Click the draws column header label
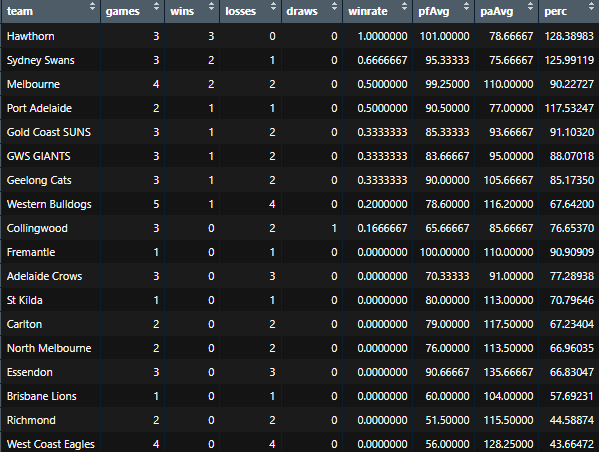 click(302, 11)
